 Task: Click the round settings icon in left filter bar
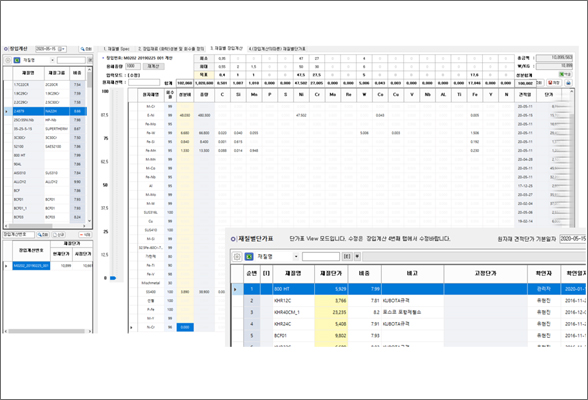pyautogui.click(x=8, y=60)
